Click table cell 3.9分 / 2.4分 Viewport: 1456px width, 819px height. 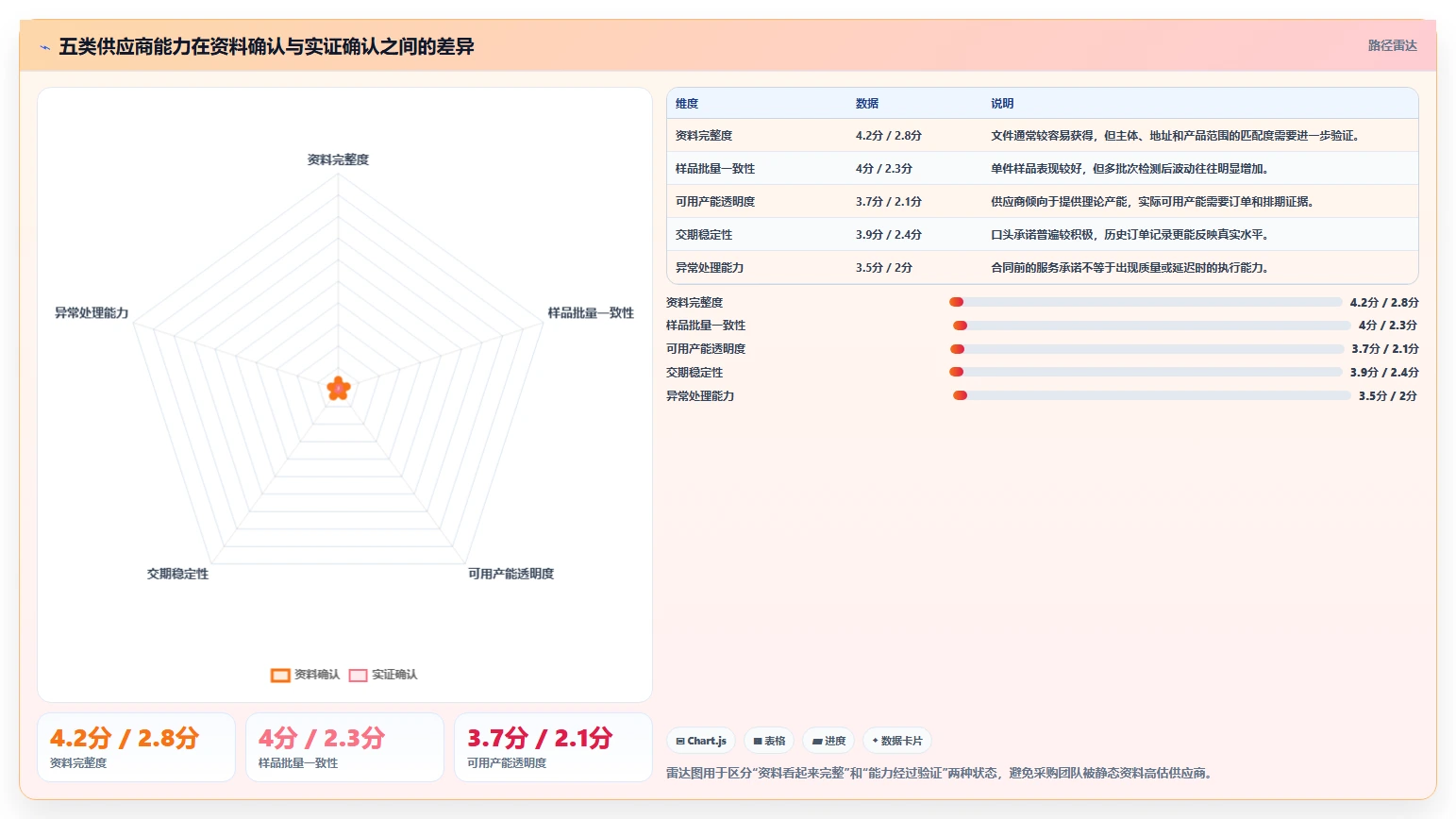(889, 235)
